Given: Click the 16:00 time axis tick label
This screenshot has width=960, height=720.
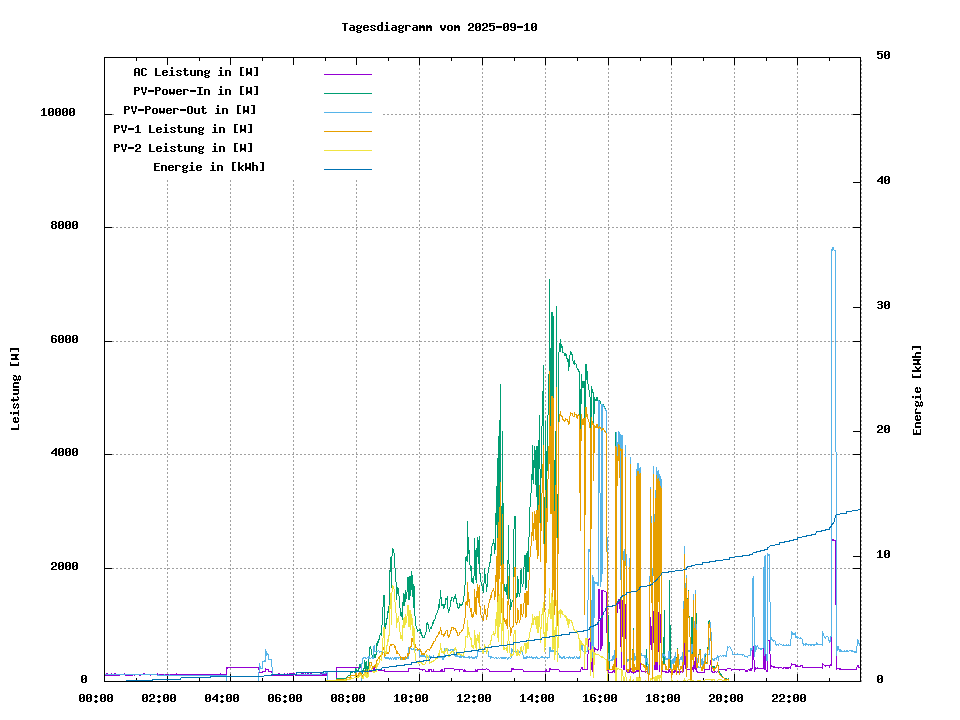Looking at the screenshot, I should tap(600, 698).
